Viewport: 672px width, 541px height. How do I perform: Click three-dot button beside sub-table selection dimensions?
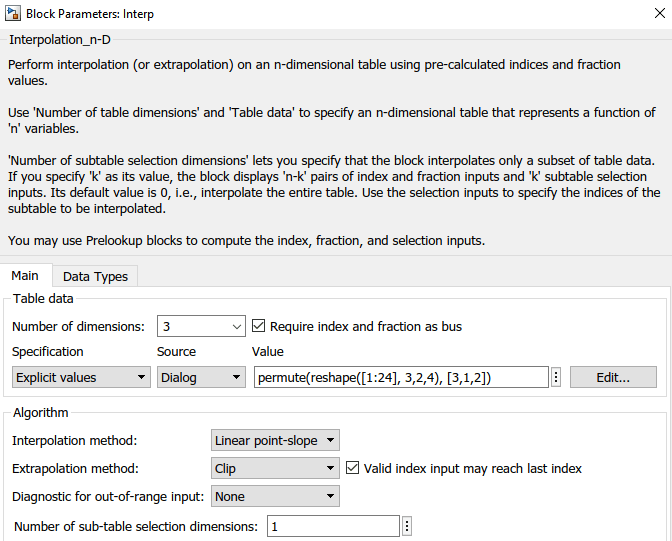pyautogui.click(x=407, y=526)
